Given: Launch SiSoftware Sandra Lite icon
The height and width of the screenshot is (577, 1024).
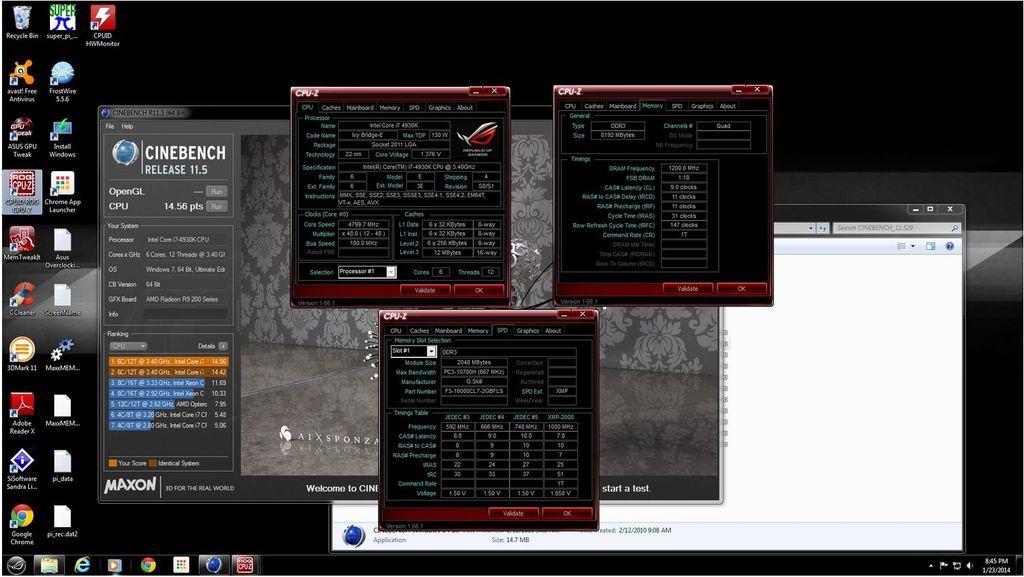Looking at the screenshot, I should pyautogui.click(x=22, y=469).
